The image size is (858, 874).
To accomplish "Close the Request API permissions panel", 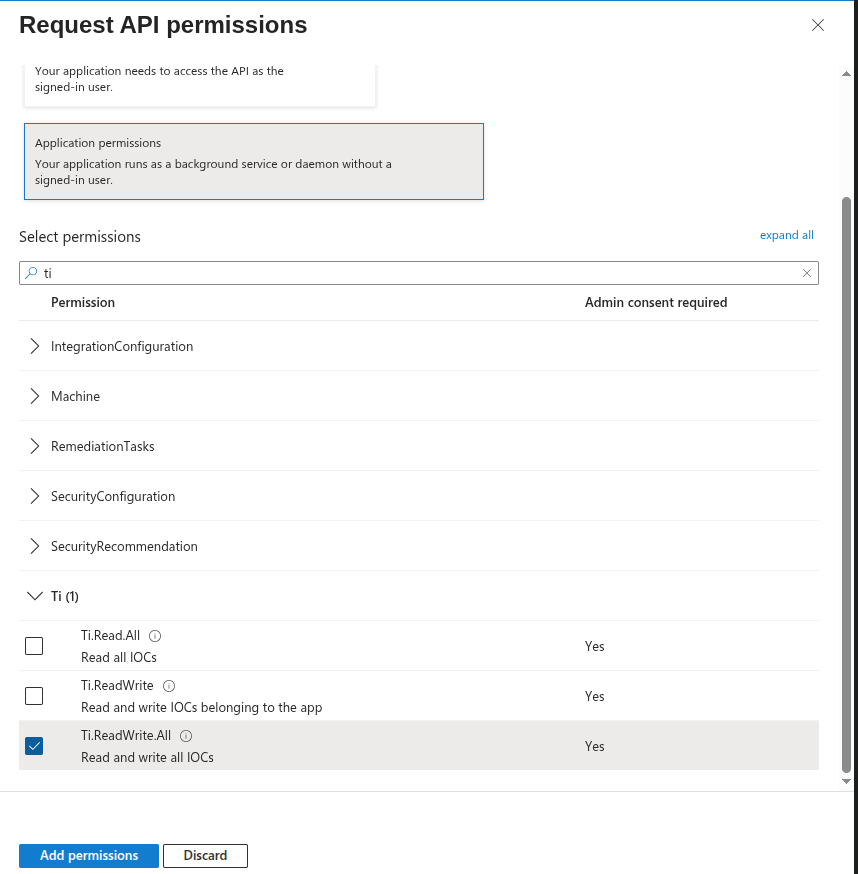I will coord(818,26).
